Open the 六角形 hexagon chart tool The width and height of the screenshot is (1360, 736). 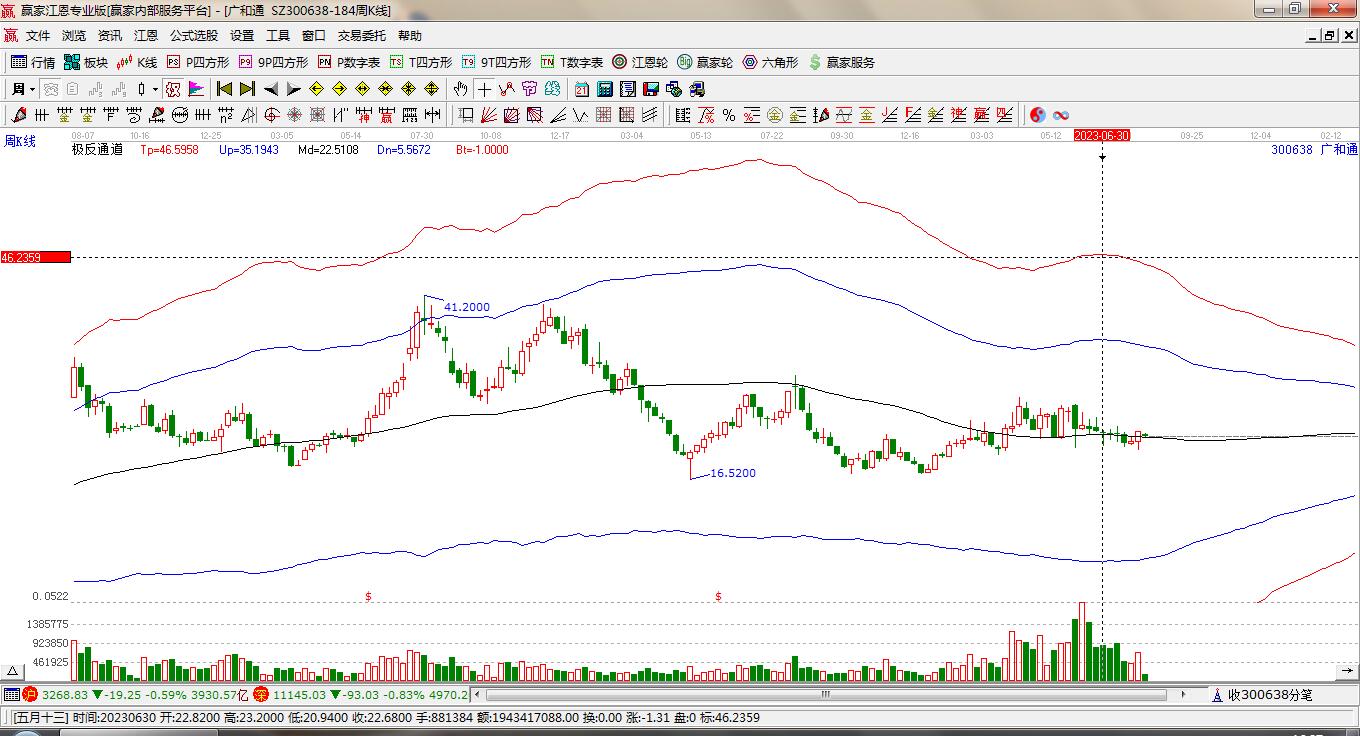pyautogui.click(x=770, y=62)
